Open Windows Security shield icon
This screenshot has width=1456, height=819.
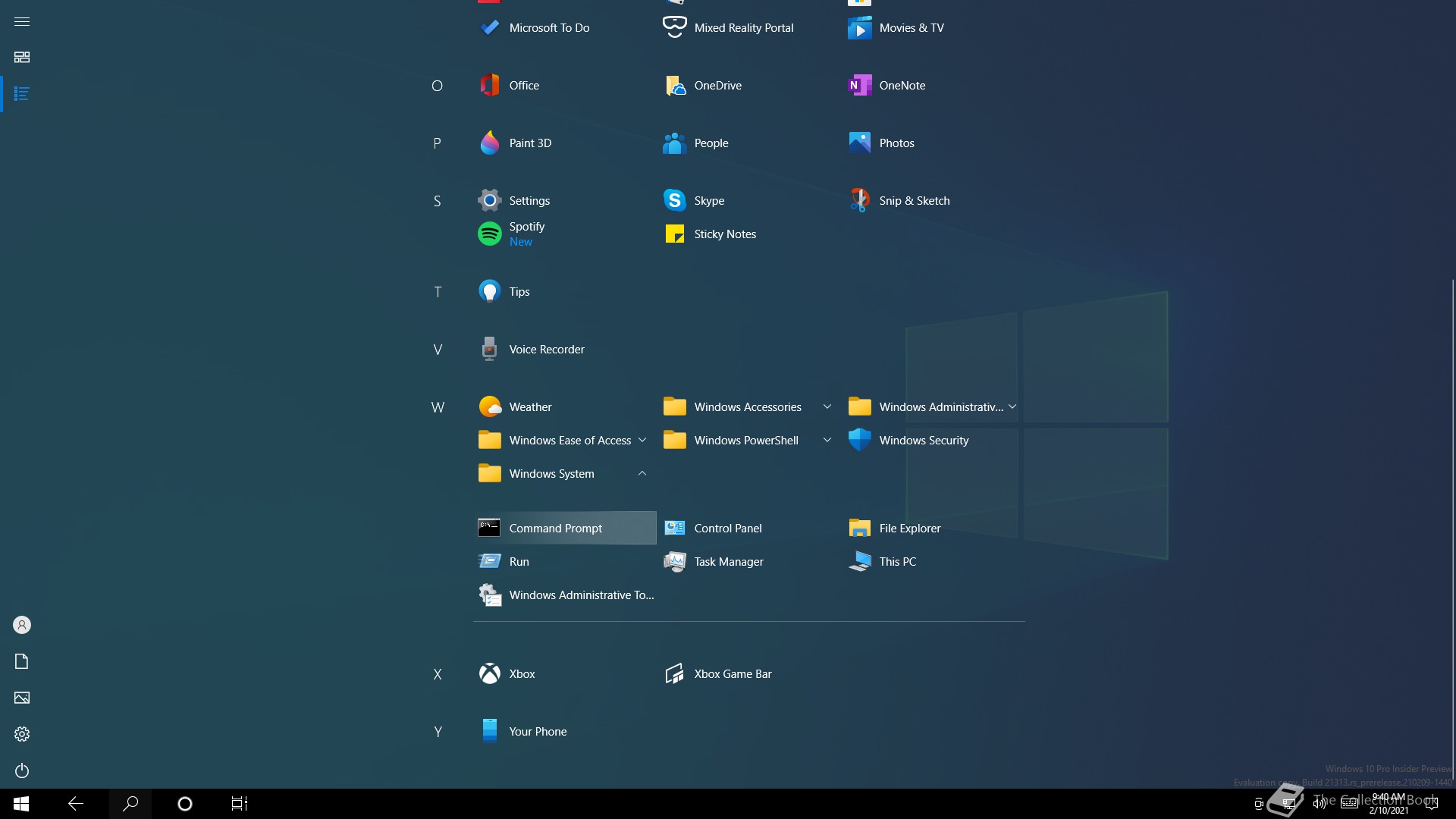coord(860,441)
